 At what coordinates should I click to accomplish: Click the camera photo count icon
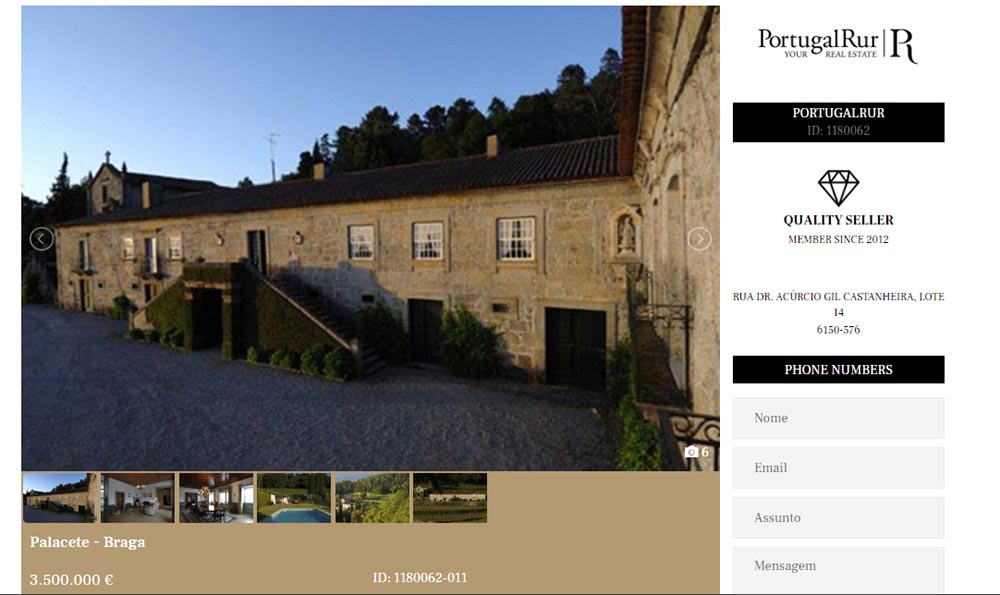[x=691, y=452]
